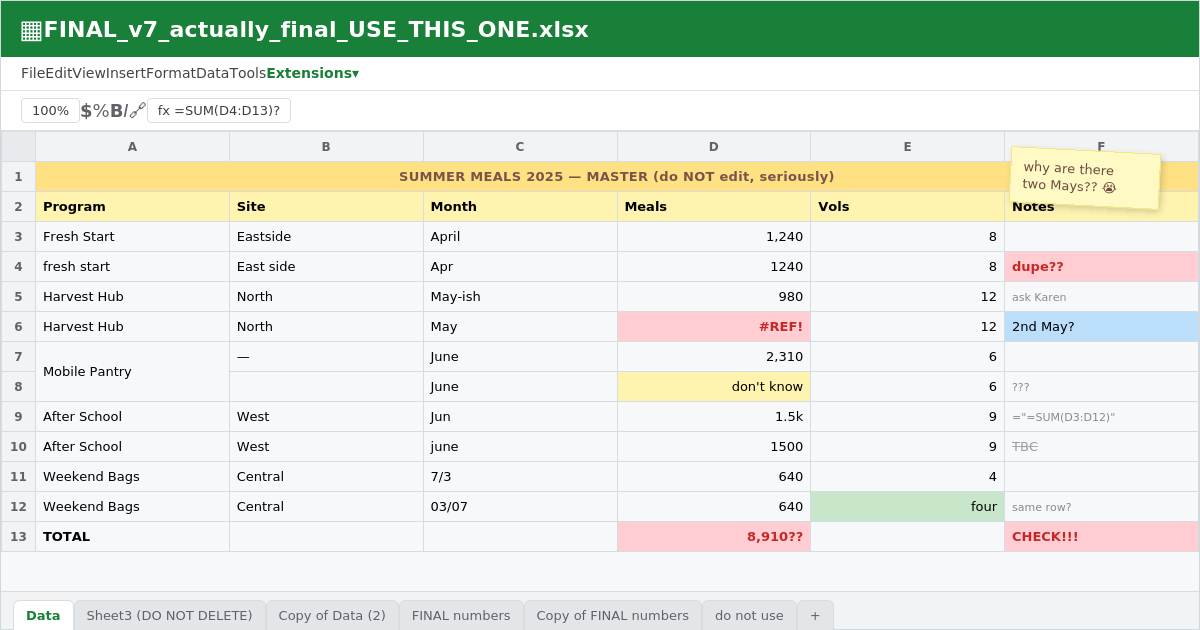
Task: Select the red #REF! cell
Action: [x=714, y=326]
